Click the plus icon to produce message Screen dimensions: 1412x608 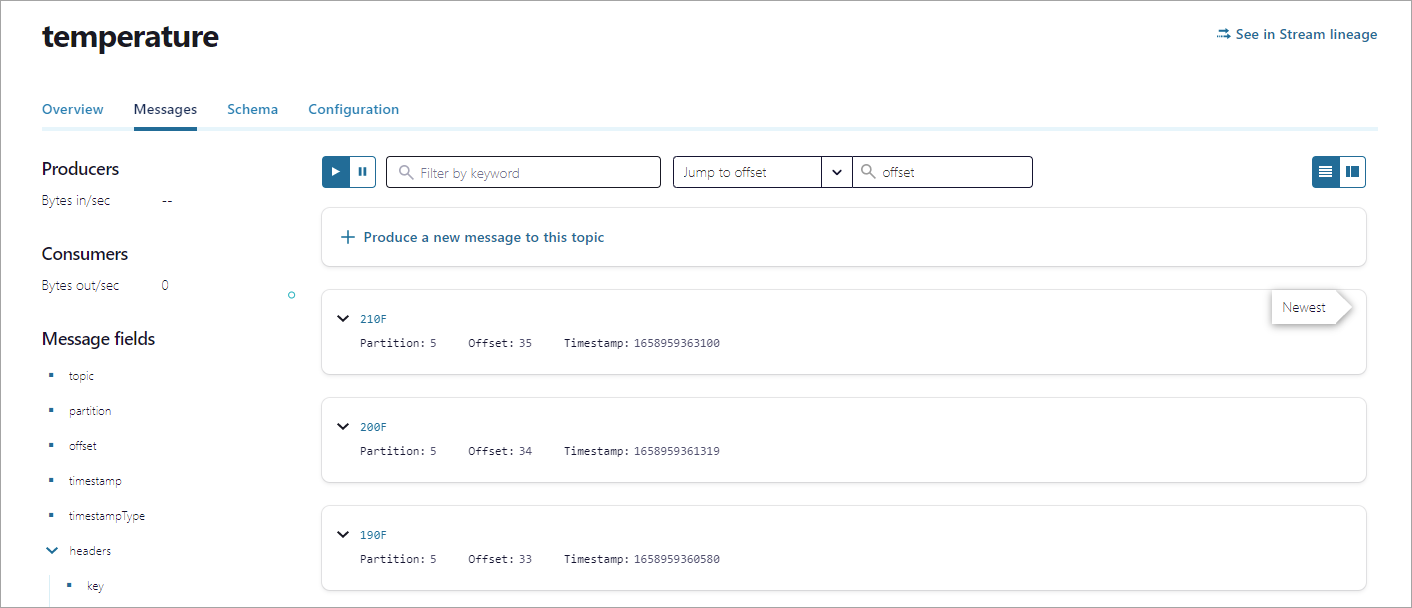[348, 238]
